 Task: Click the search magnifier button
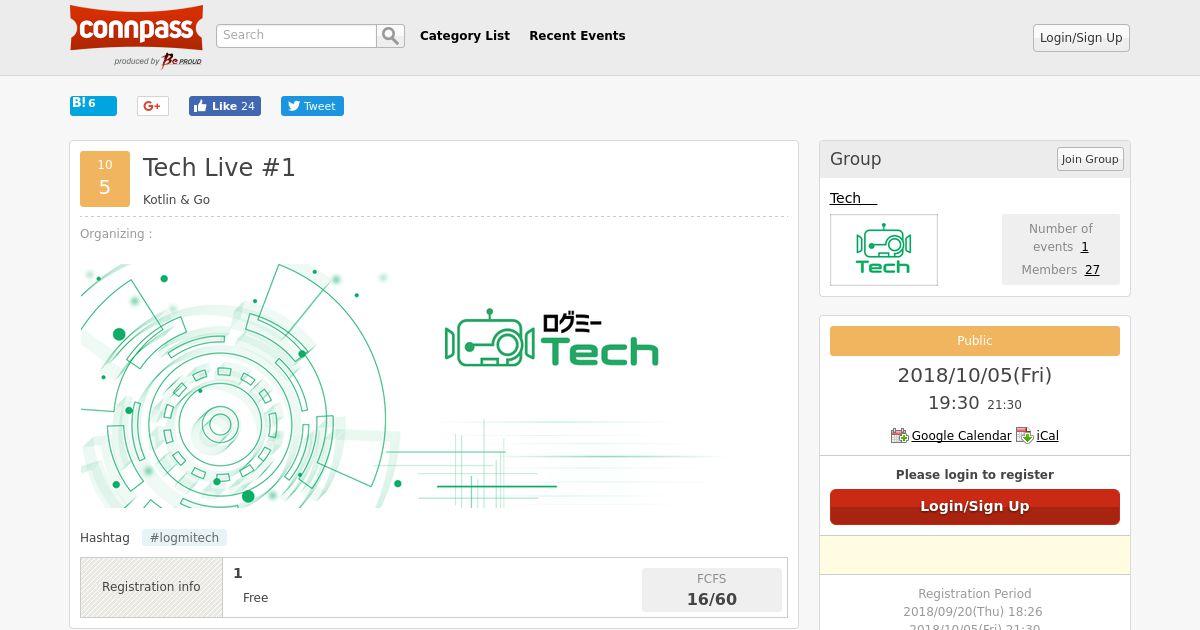390,36
